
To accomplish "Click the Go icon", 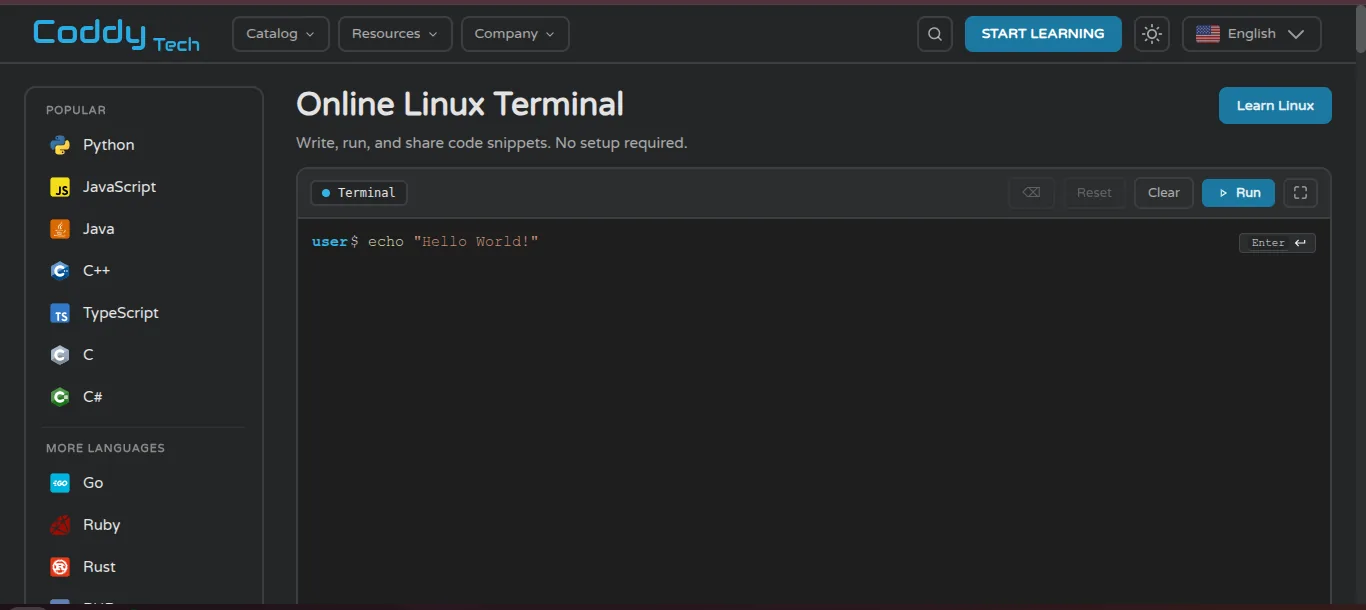I will (x=60, y=483).
